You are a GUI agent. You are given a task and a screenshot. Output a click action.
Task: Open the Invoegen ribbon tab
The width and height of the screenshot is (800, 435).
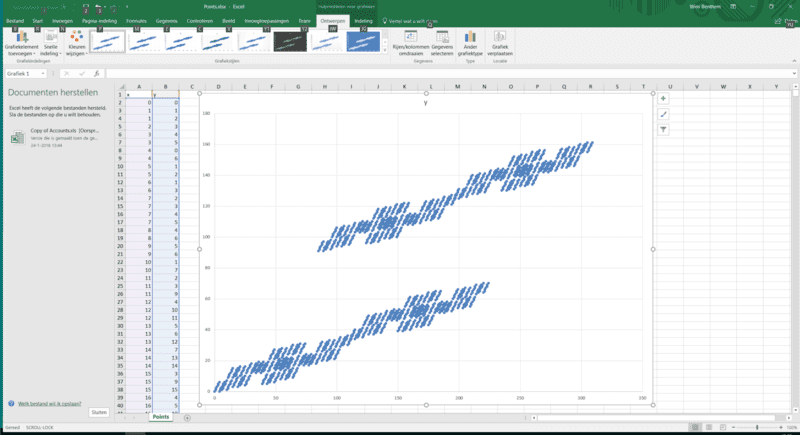62,19
